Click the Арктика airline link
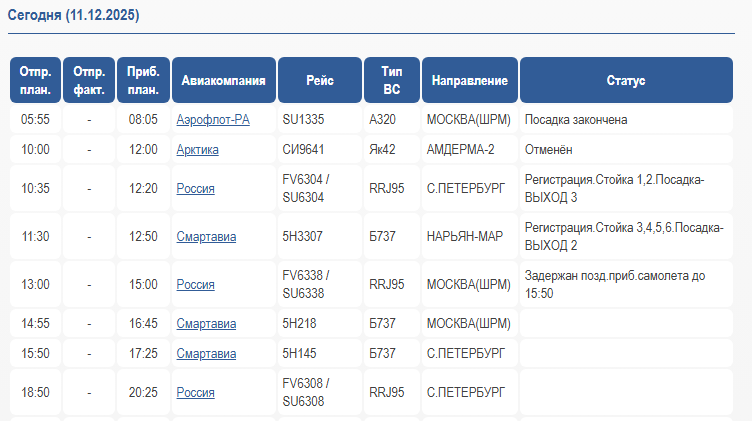Image resolution: width=752 pixels, height=421 pixels. 197,150
